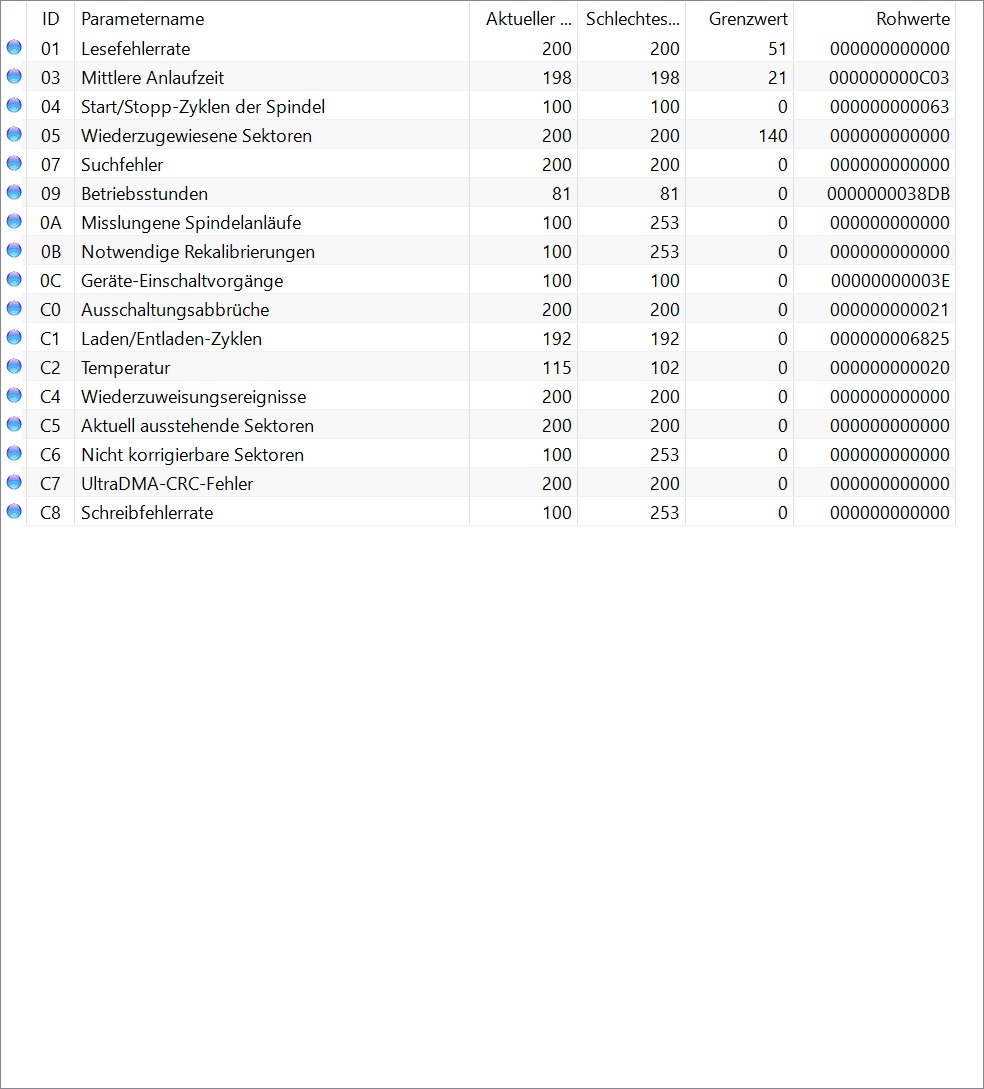Select the Temperatur parameter name
The image size is (984, 1089).
click(x=126, y=368)
